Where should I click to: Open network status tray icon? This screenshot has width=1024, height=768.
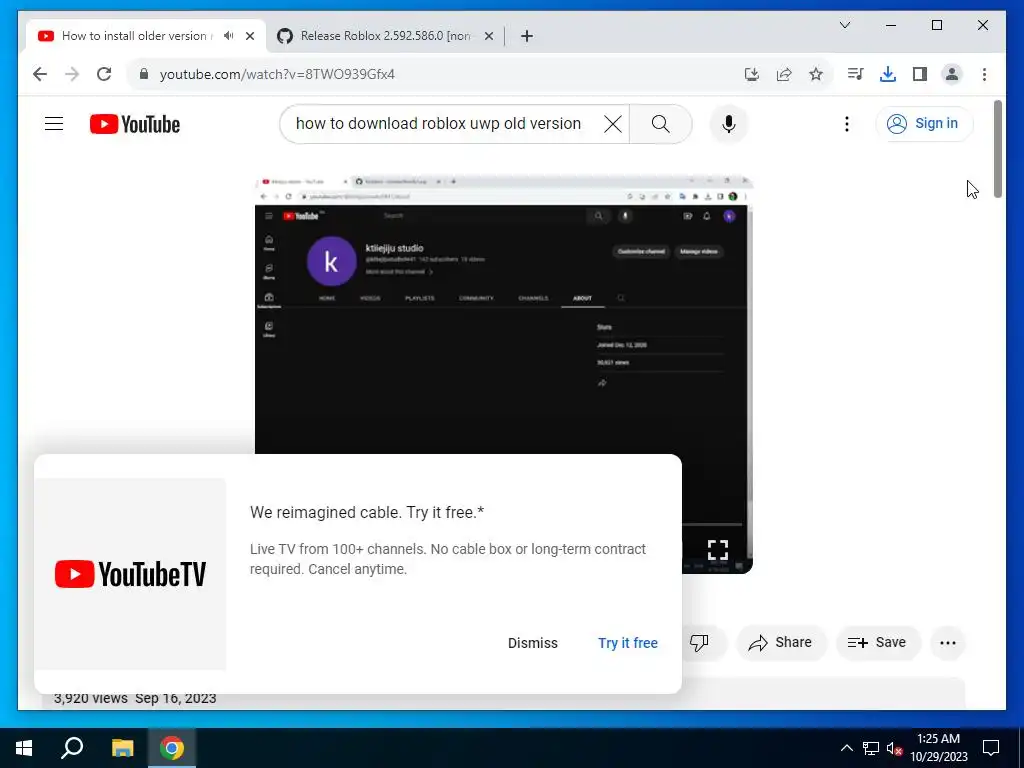tap(871, 748)
